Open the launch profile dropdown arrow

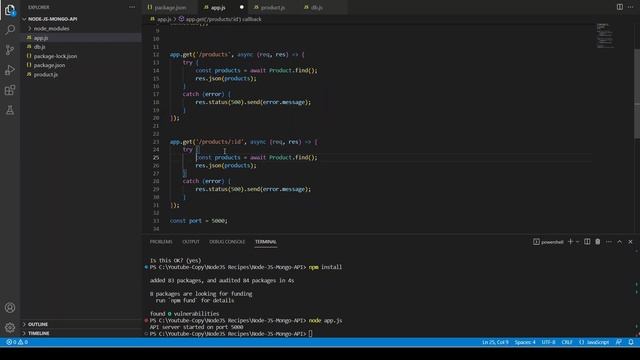(577, 242)
